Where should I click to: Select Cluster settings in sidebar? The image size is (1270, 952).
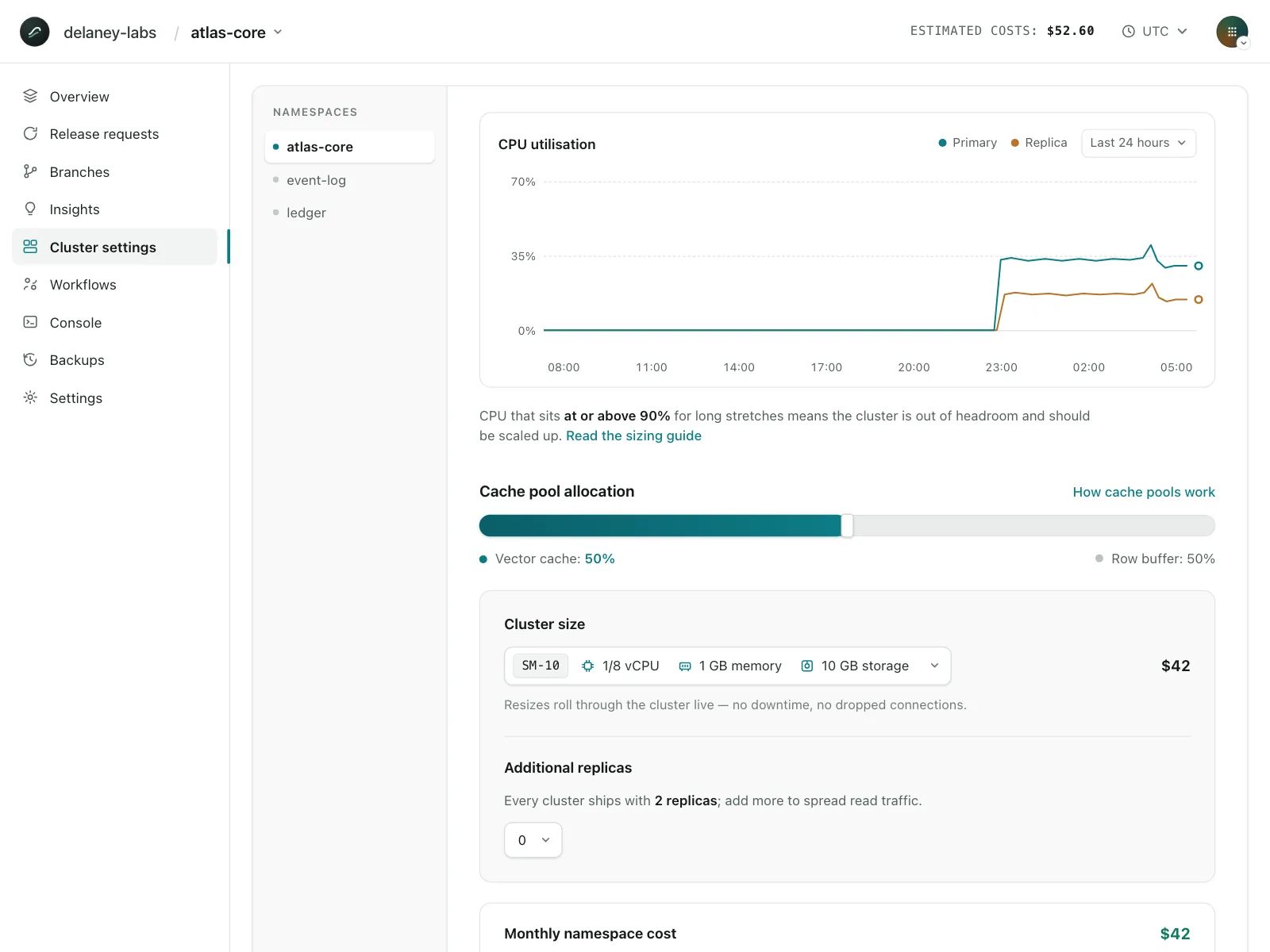(115, 247)
